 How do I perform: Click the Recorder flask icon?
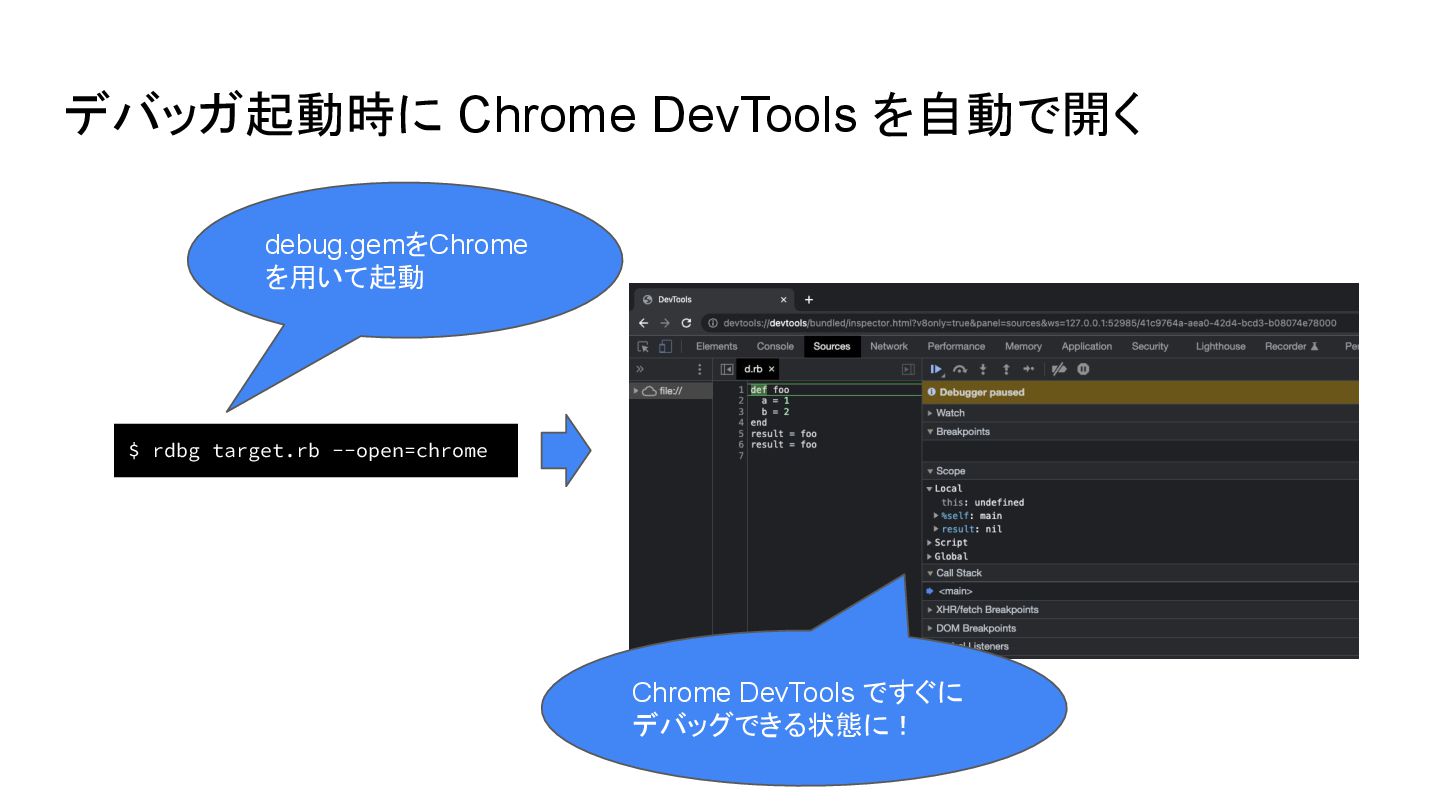[1314, 346]
